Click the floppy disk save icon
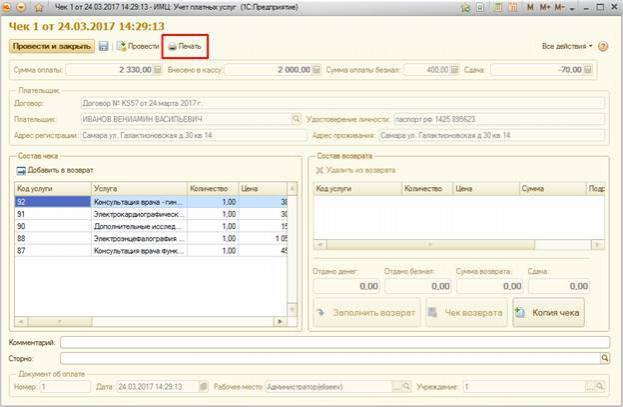623x407 pixels. point(103,46)
